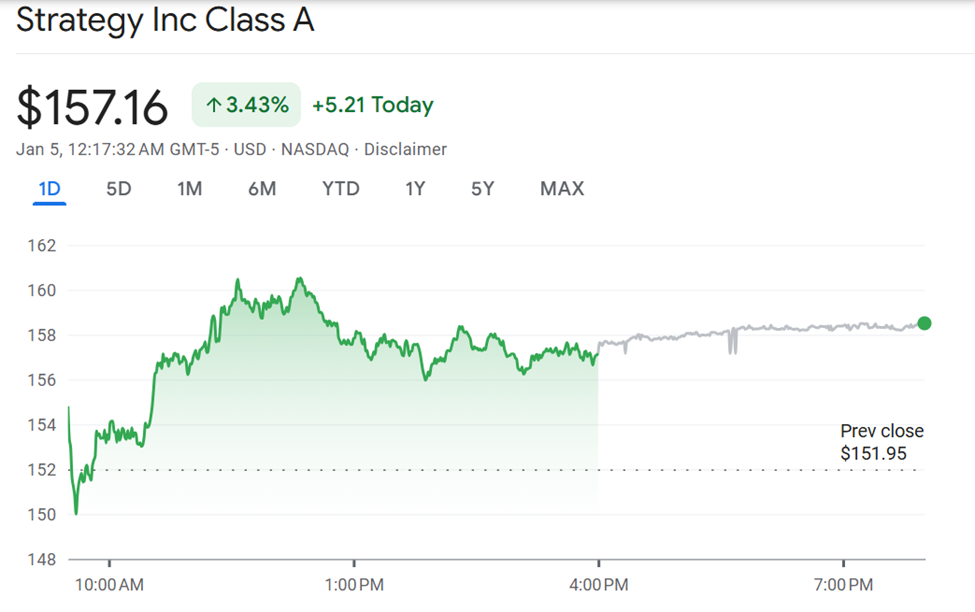
Task: Select the 6M chart view
Action: (x=262, y=188)
